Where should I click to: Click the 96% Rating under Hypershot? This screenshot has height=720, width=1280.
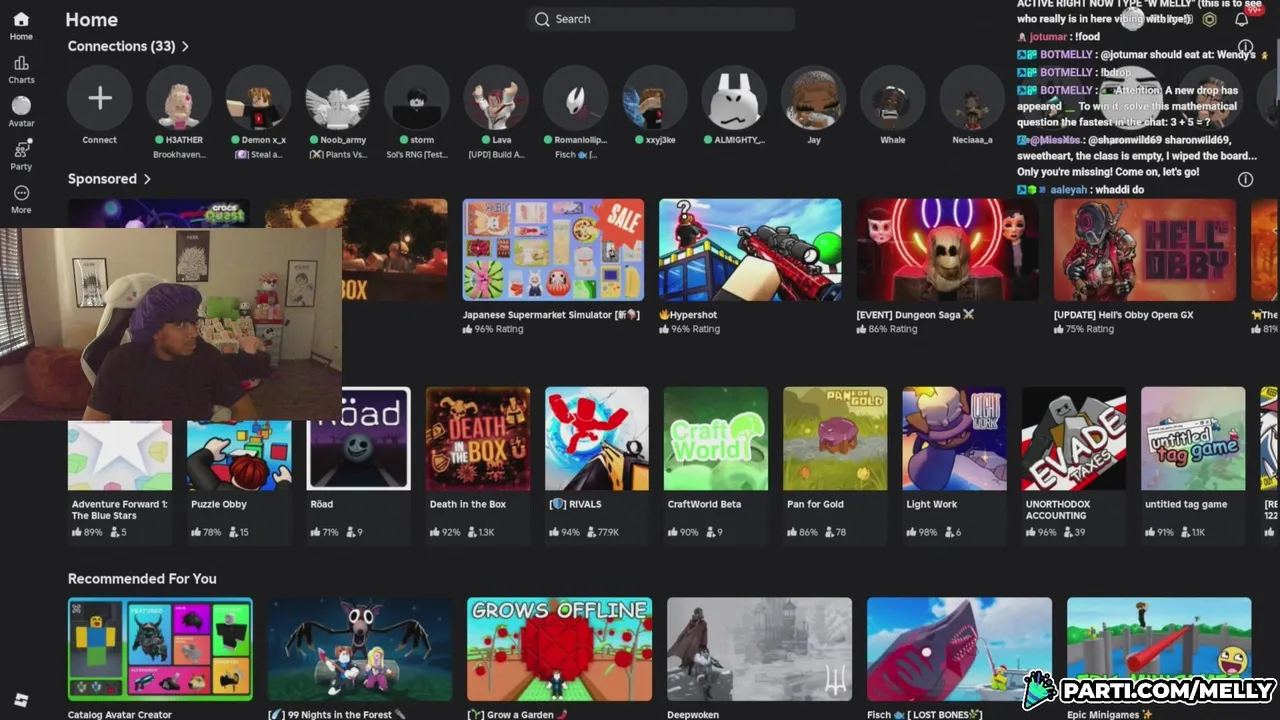(689, 329)
